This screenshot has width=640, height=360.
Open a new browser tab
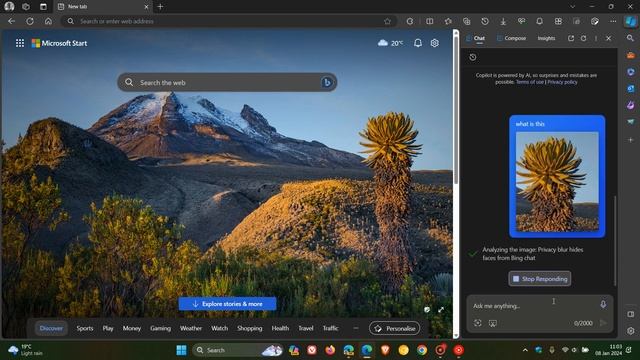[160, 7]
